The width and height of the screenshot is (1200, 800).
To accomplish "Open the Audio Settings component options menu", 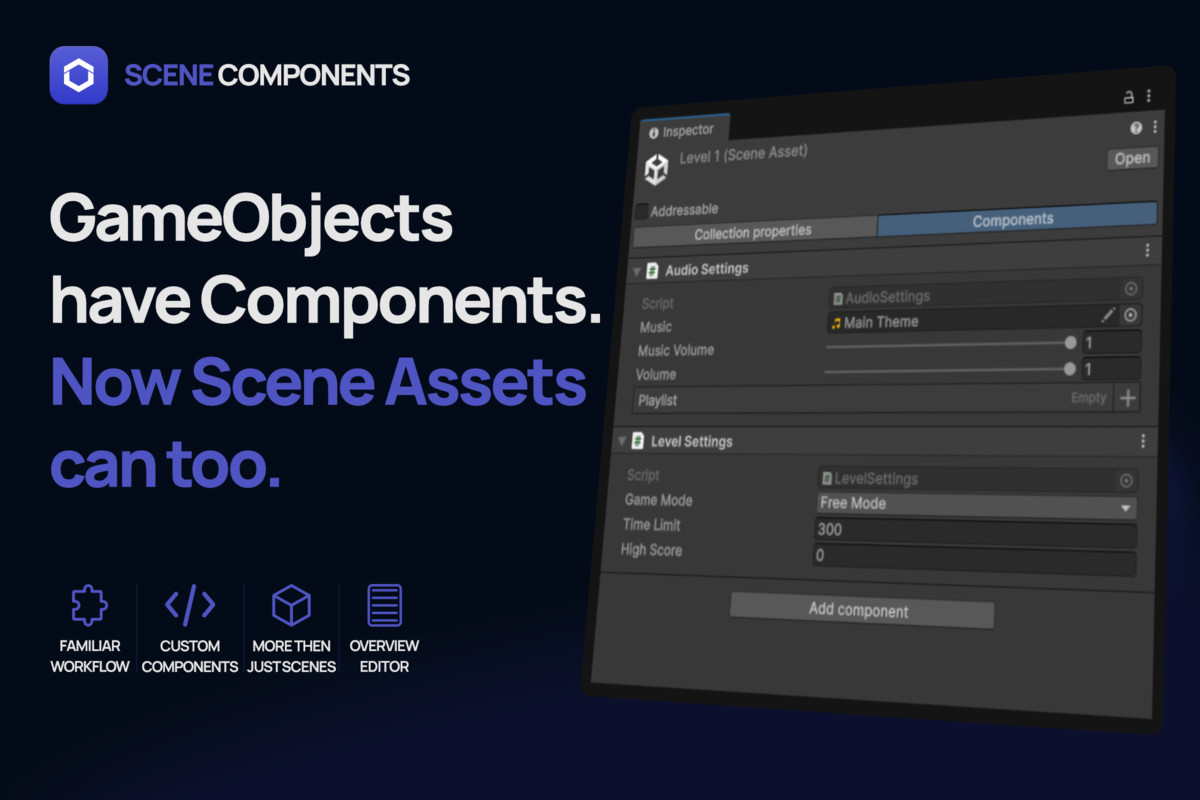I will pos(1147,250).
